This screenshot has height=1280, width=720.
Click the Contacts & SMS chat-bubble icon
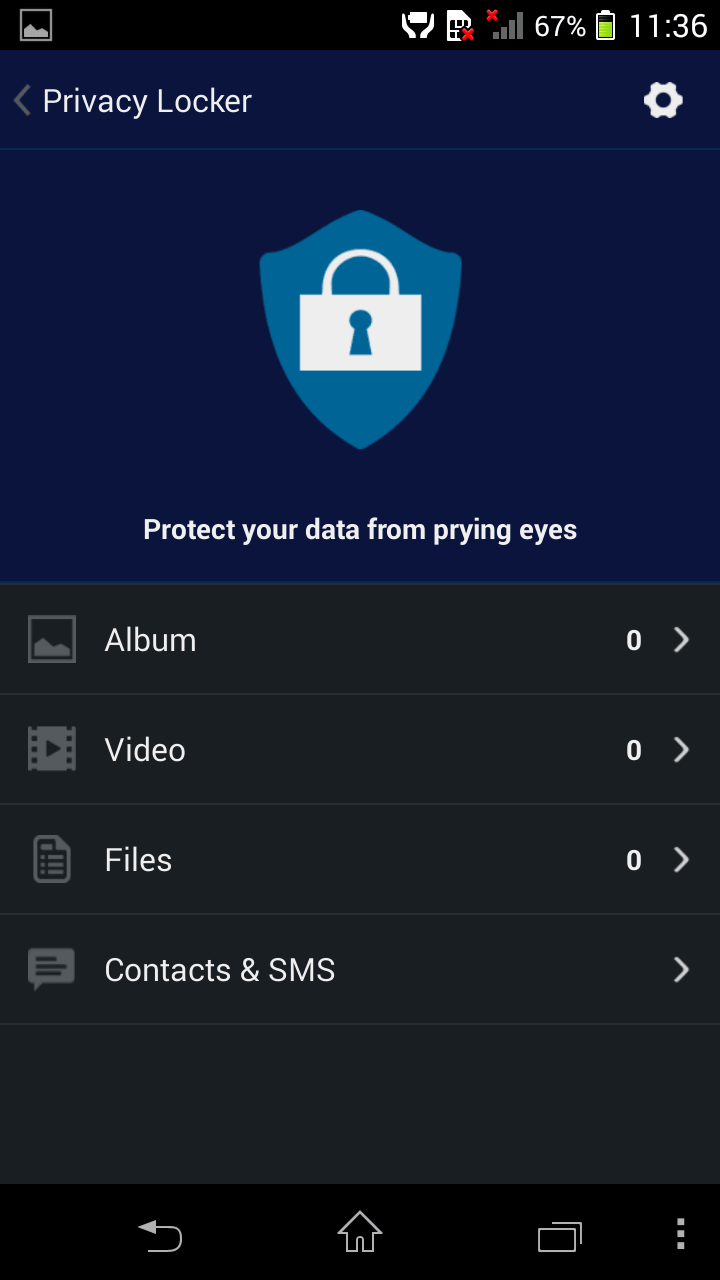51,969
